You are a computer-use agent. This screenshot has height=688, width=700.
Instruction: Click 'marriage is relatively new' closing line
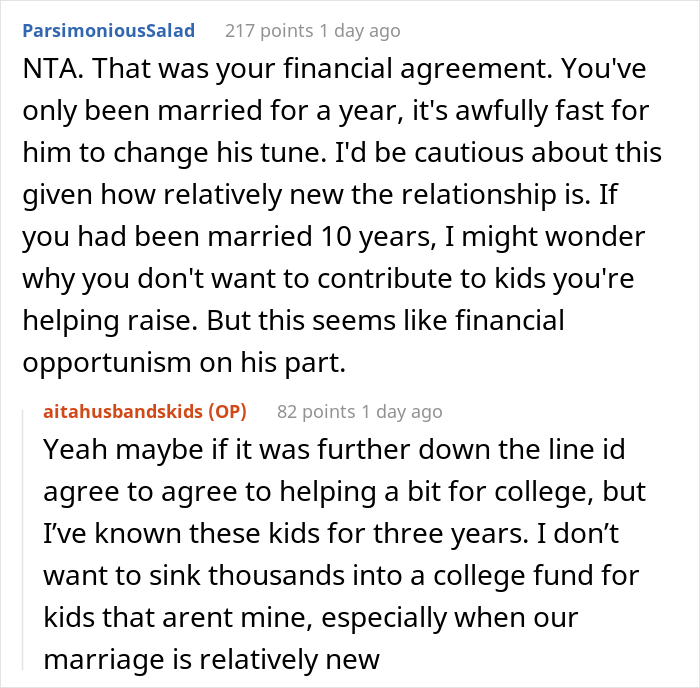[x=212, y=659]
